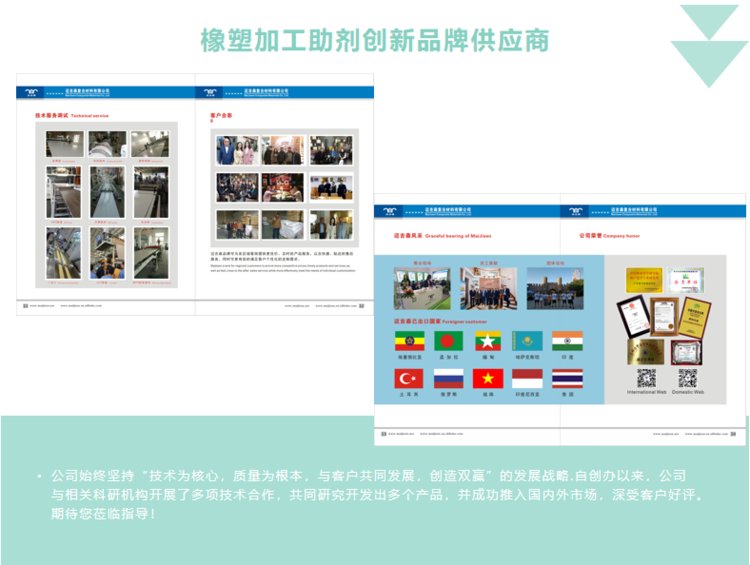Open the first technical service photo
The image size is (750, 565).
pos(63,144)
